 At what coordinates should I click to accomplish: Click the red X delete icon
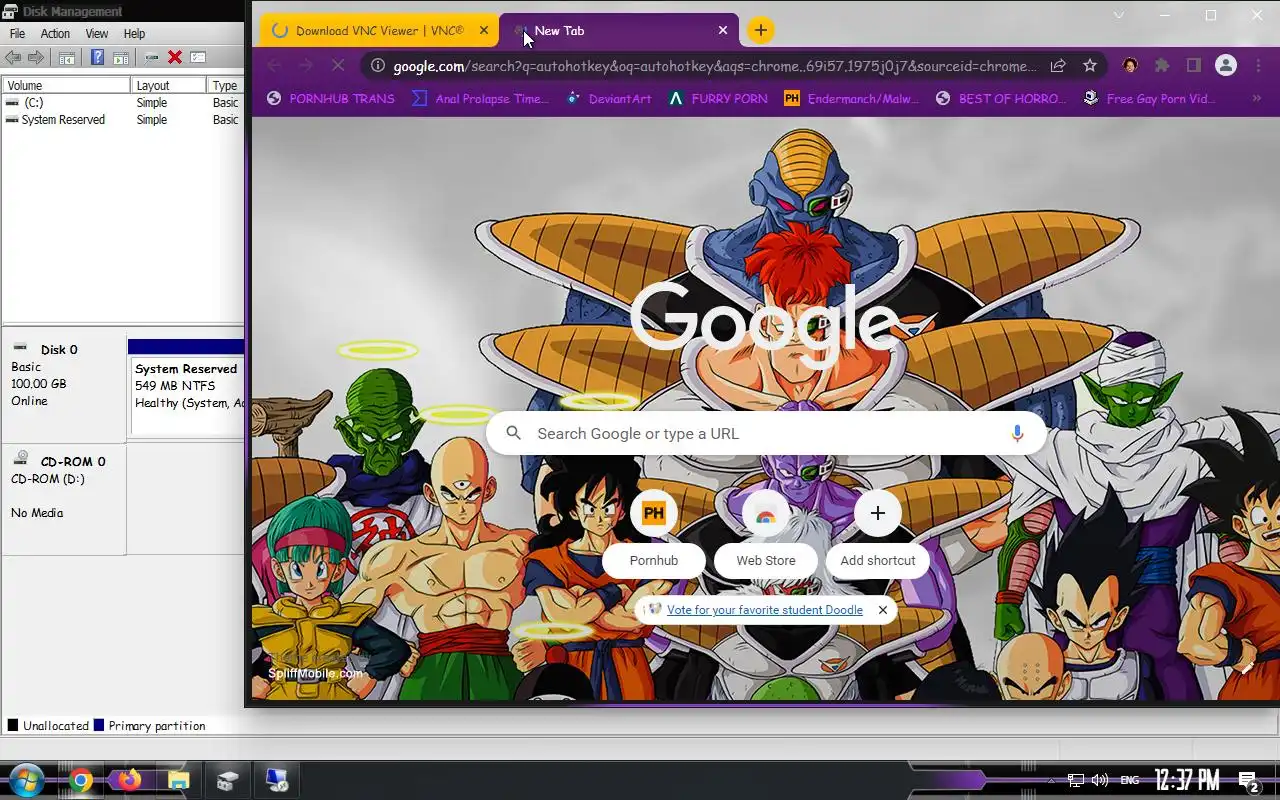coord(175,58)
